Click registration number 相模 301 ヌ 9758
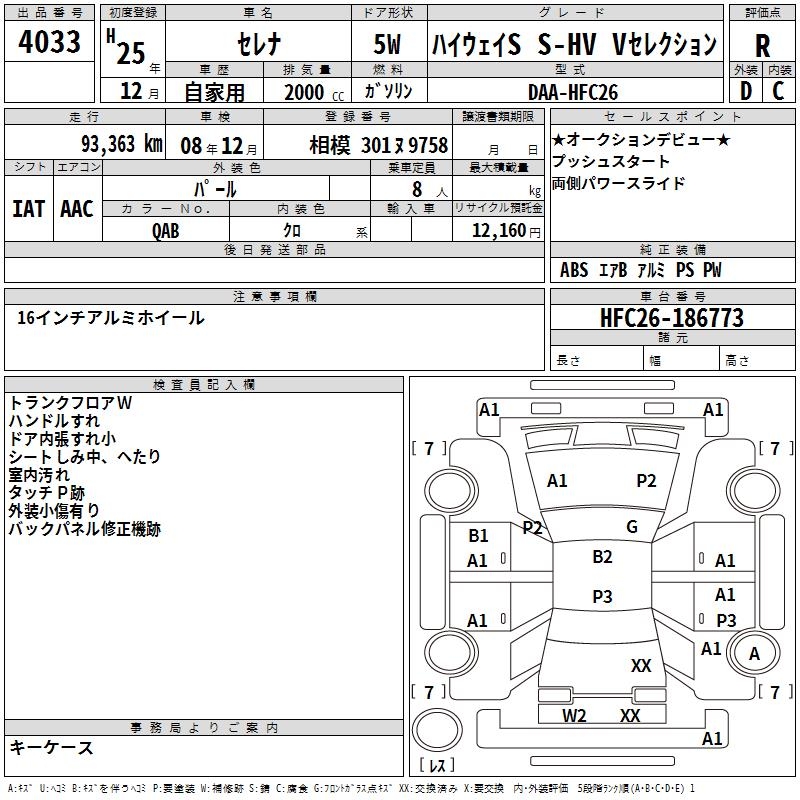This screenshot has width=800, height=800. click(x=379, y=145)
